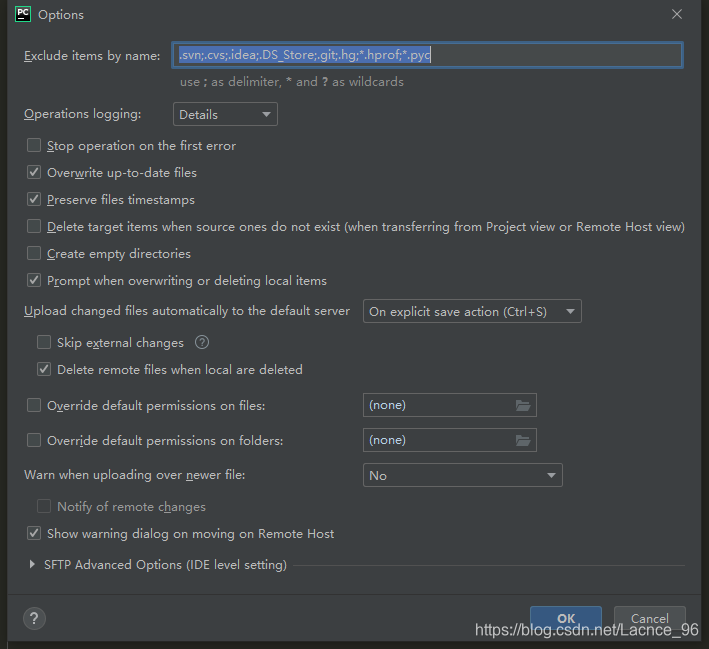The width and height of the screenshot is (709, 649).
Task: Open dialog help with question mark button
Action: [x=34, y=618]
